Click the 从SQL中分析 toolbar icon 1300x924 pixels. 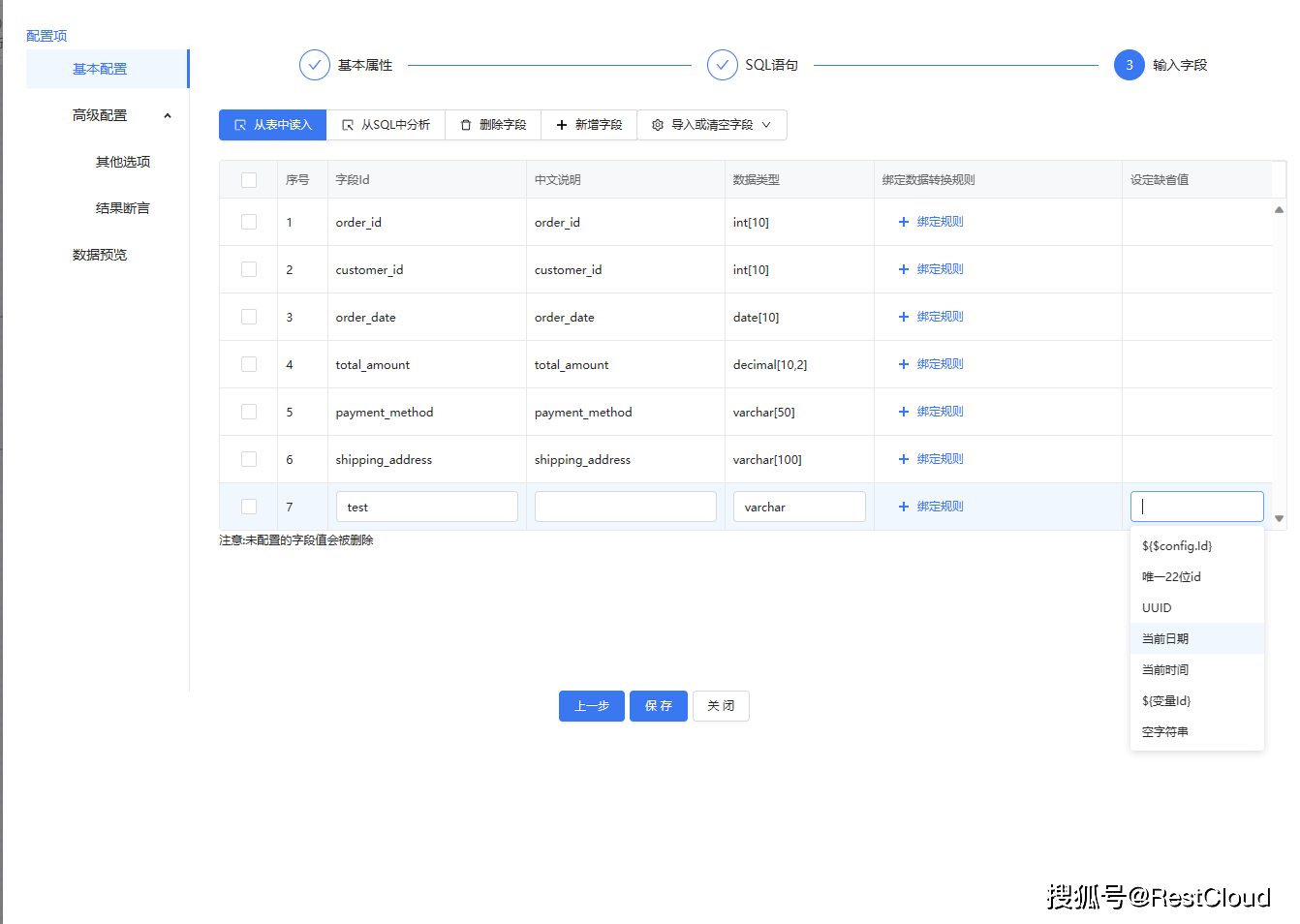tap(347, 125)
